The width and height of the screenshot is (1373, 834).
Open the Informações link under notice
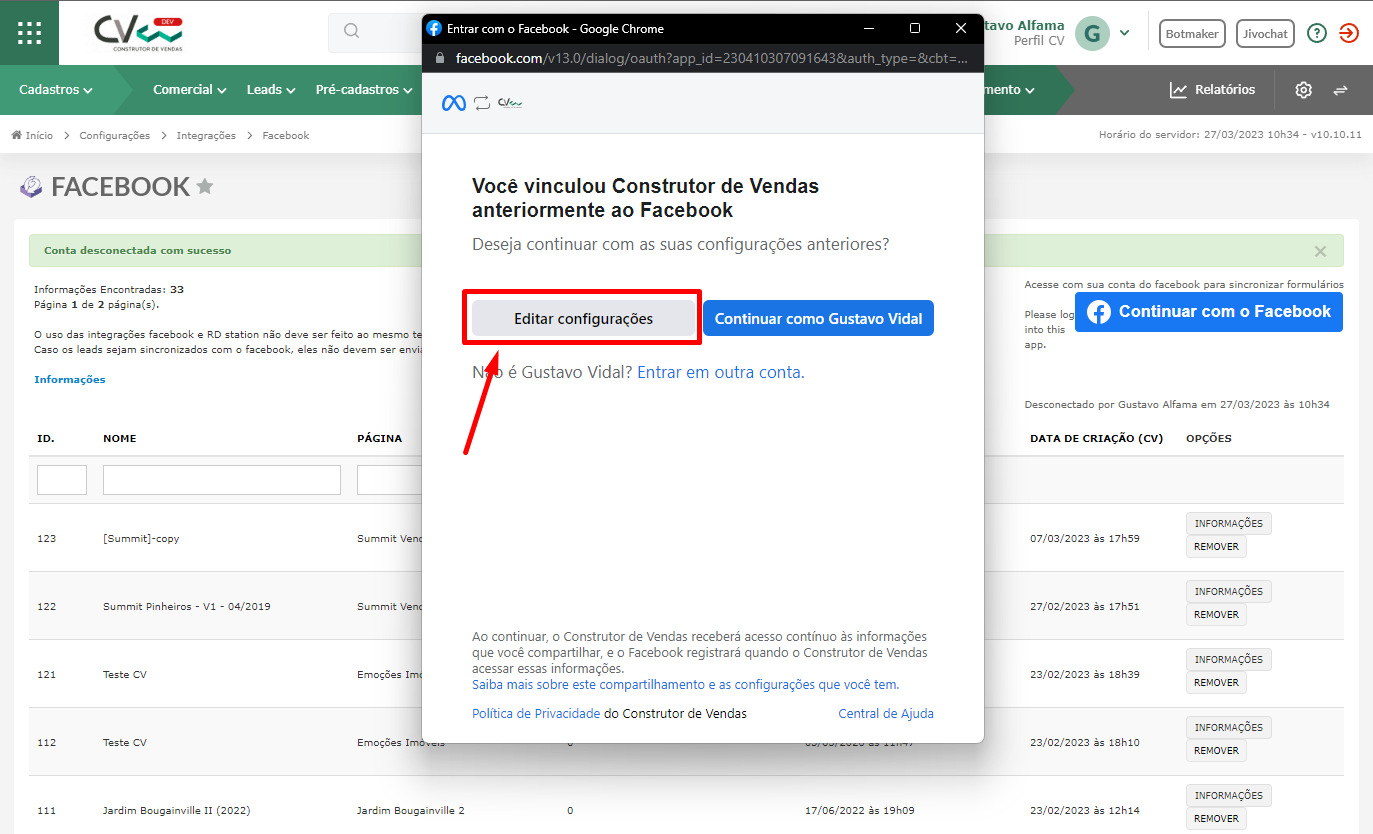(x=70, y=379)
